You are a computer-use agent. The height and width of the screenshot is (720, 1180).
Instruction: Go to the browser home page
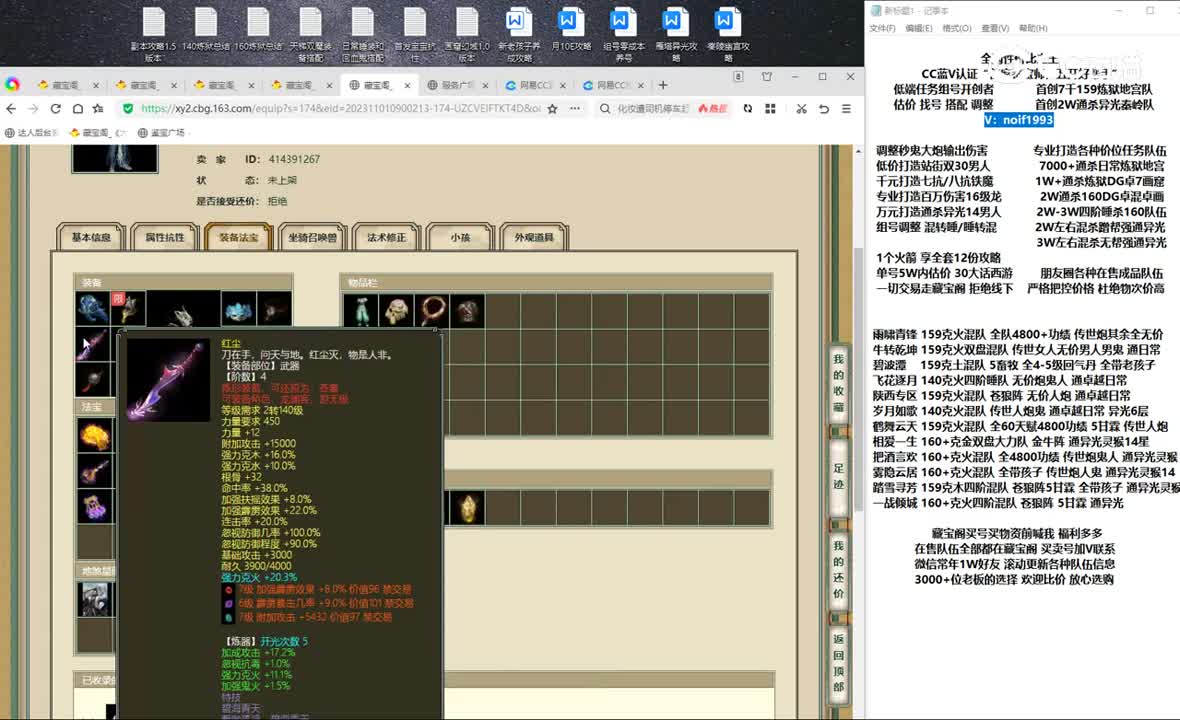point(78,108)
